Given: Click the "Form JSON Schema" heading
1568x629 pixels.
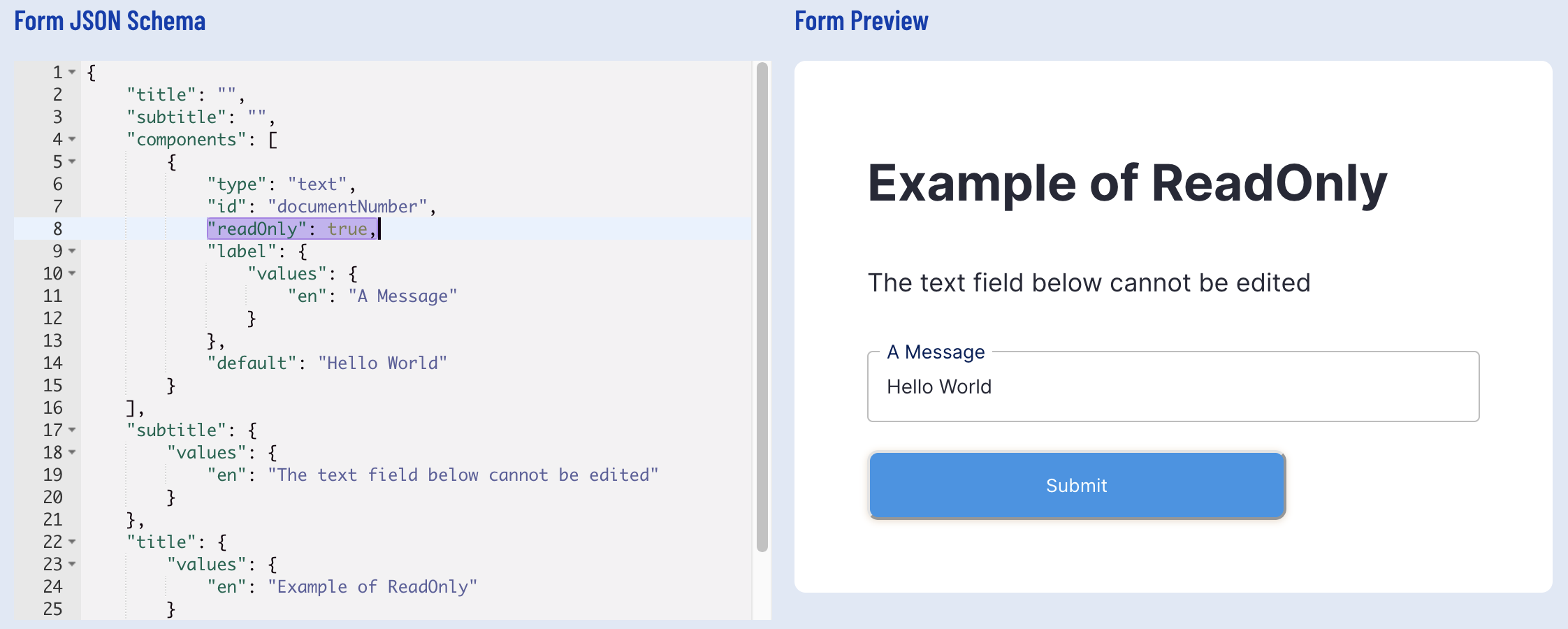Looking at the screenshot, I should point(110,21).
